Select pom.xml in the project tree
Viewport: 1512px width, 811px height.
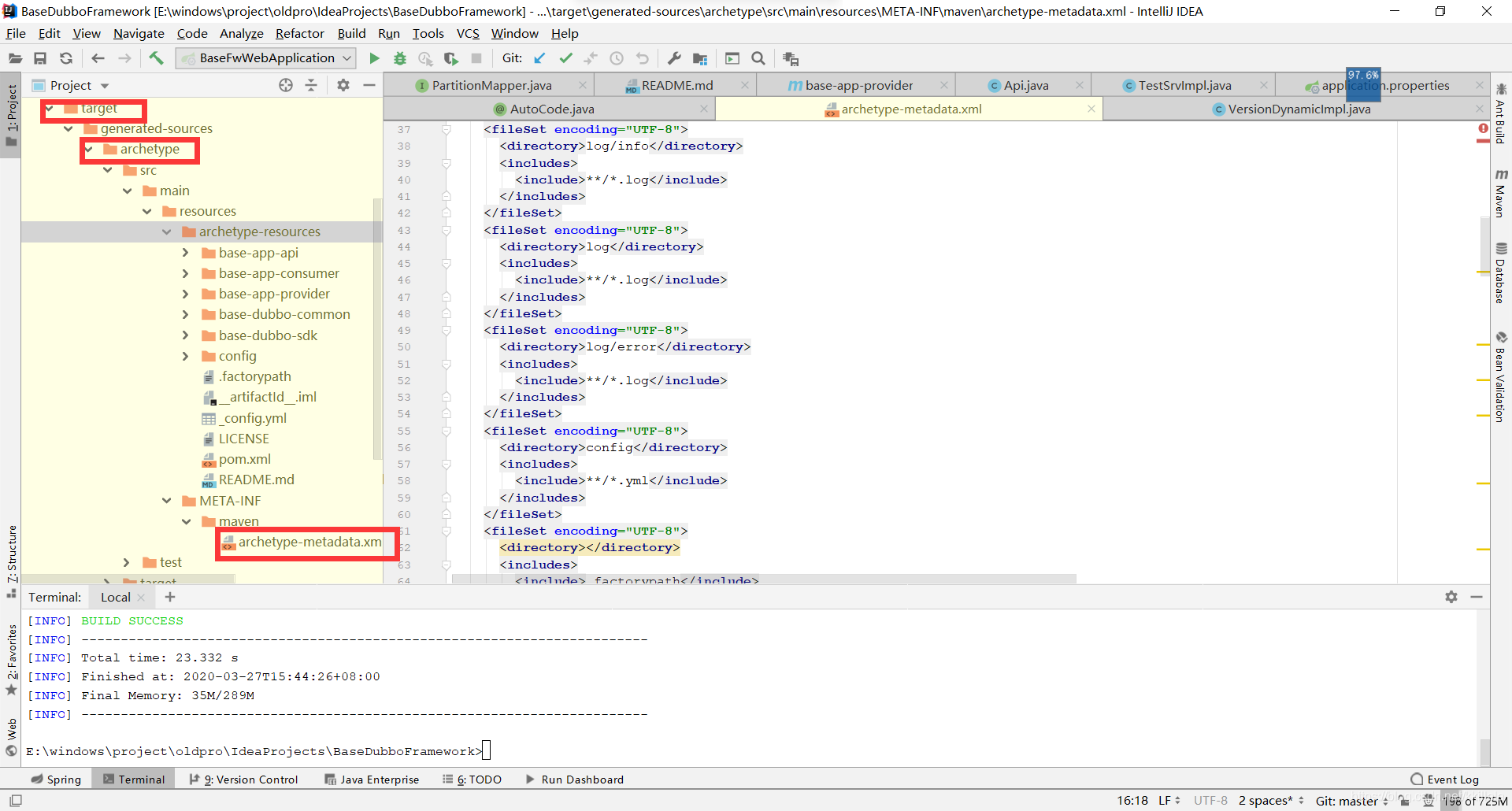coord(244,459)
